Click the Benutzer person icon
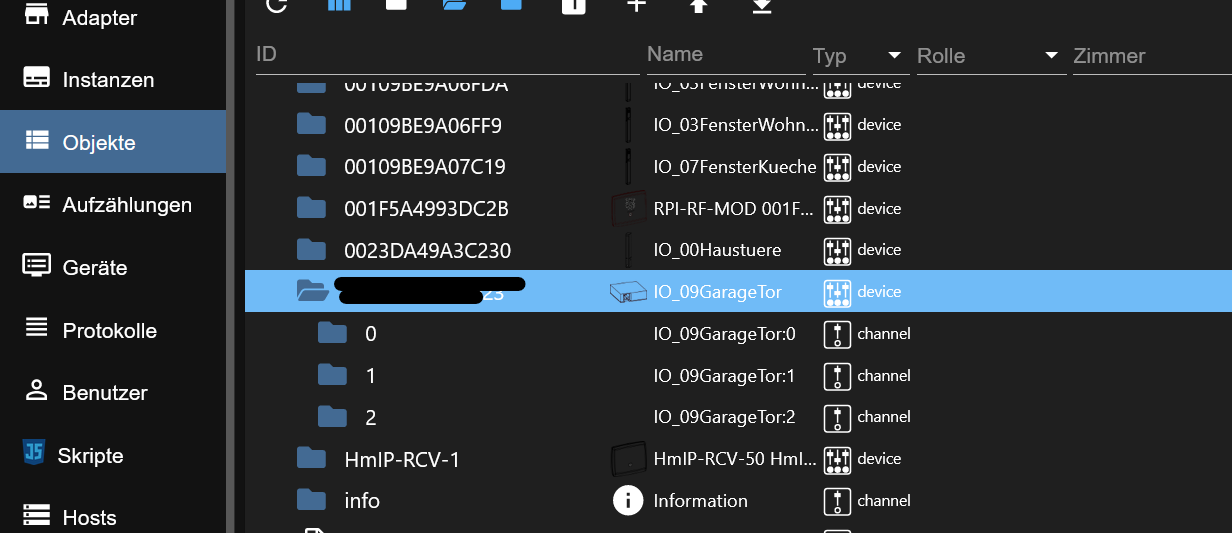 tap(37, 391)
